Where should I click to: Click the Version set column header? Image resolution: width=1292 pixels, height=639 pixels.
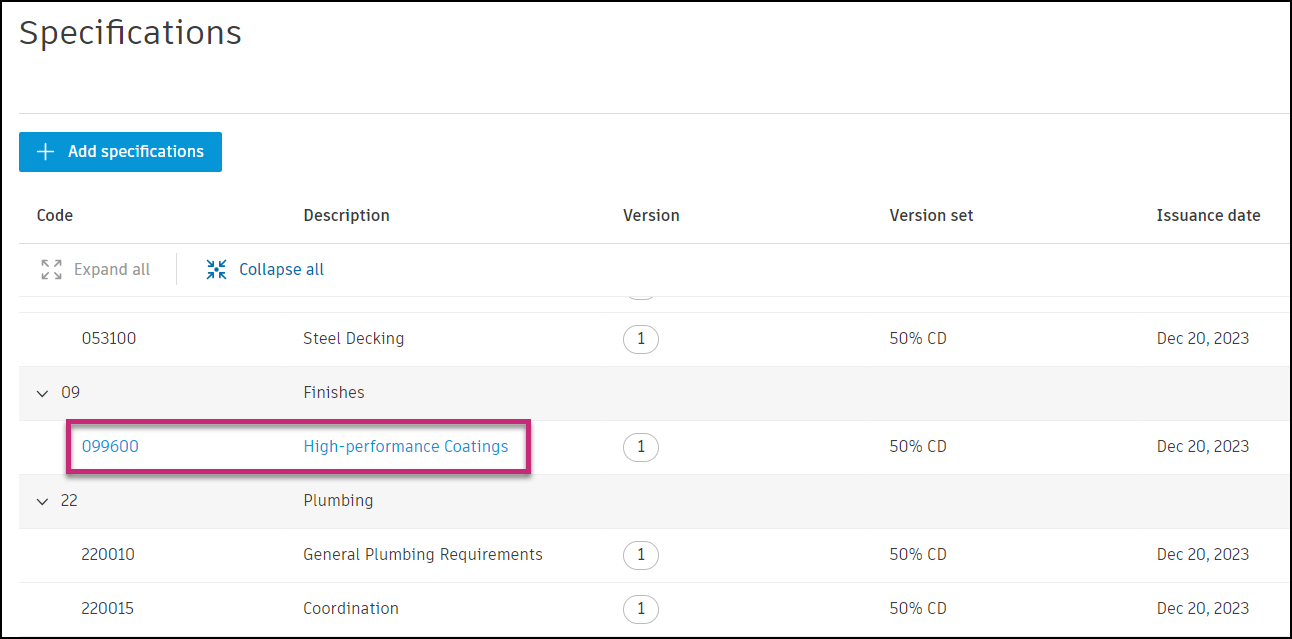point(931,215)
